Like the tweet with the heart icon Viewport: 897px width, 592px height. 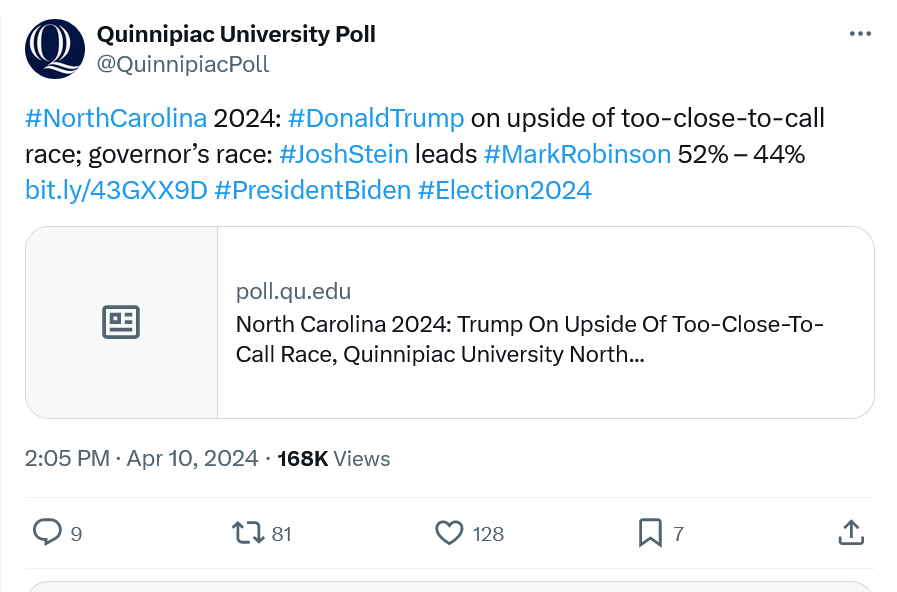[449, 533]
